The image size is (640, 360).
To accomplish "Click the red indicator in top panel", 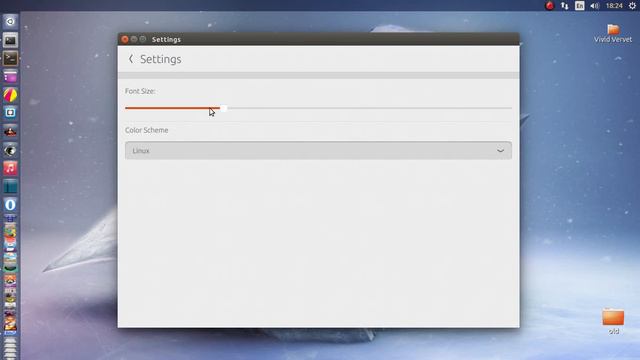I will (550, 6).
